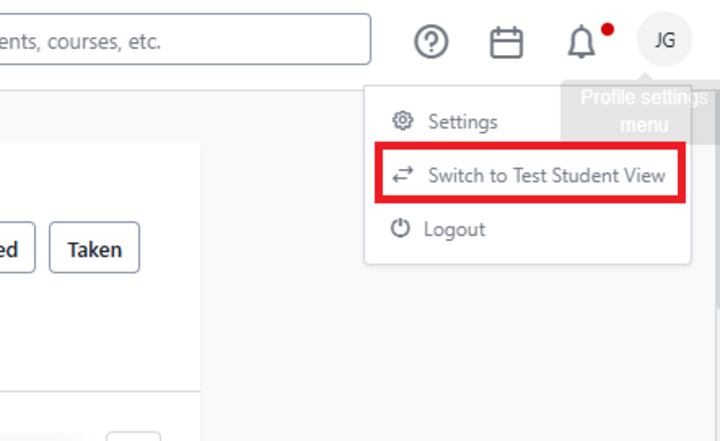Click the gear icon beside Settings
The height and width of the screenshot is (441, 720).
click(403, 121)
